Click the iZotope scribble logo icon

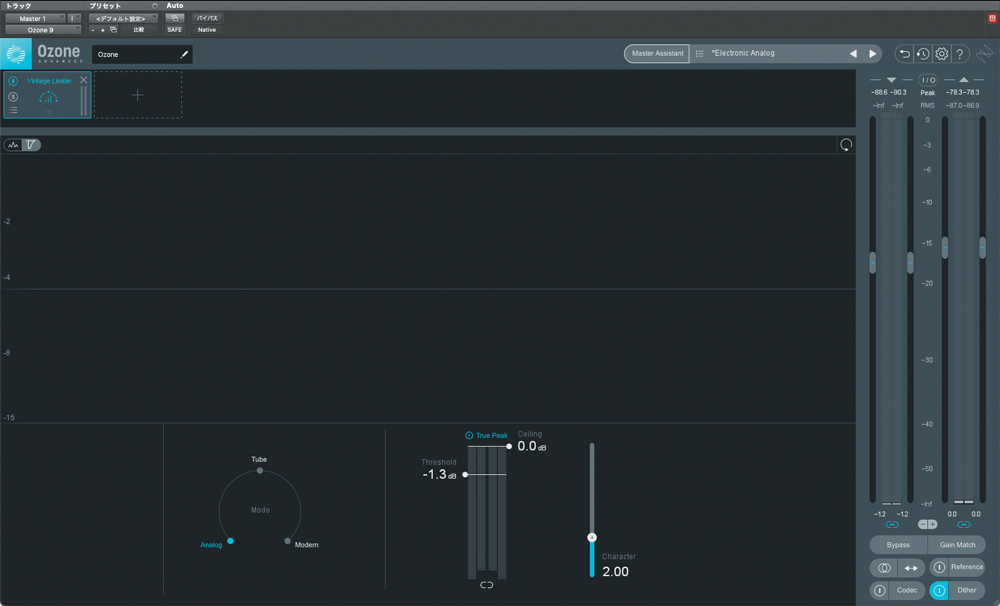point(985,54)
